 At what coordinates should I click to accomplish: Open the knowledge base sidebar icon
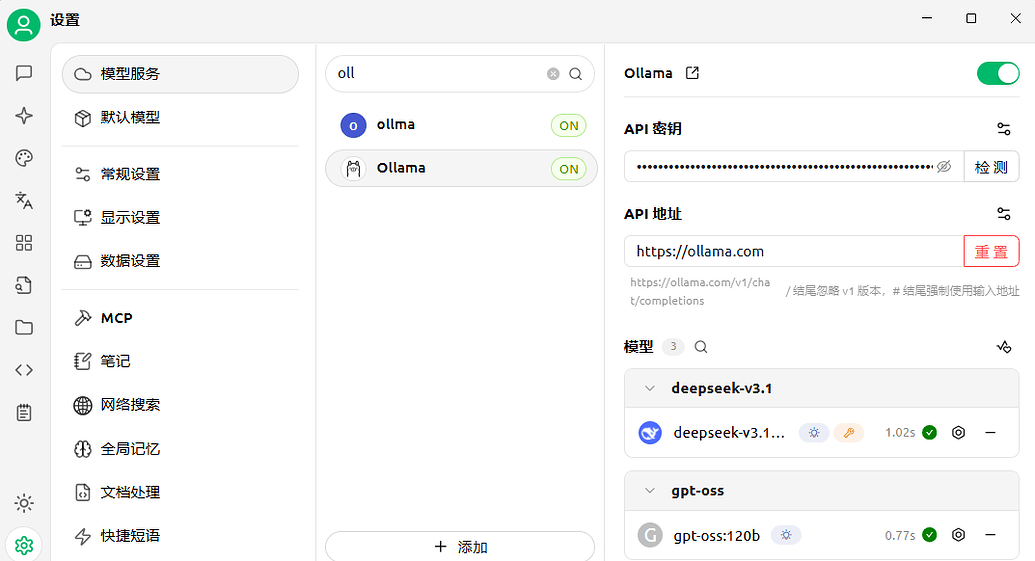(x=24, y=285)
